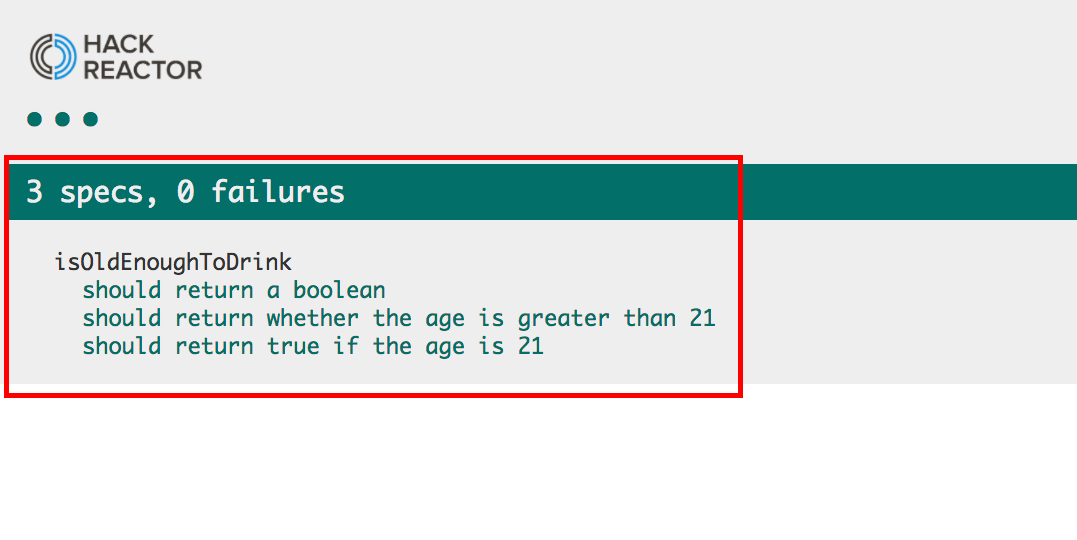Open the 'age is greater than 21' spec
1077x540 pixels.
click(x=399, y=319)
